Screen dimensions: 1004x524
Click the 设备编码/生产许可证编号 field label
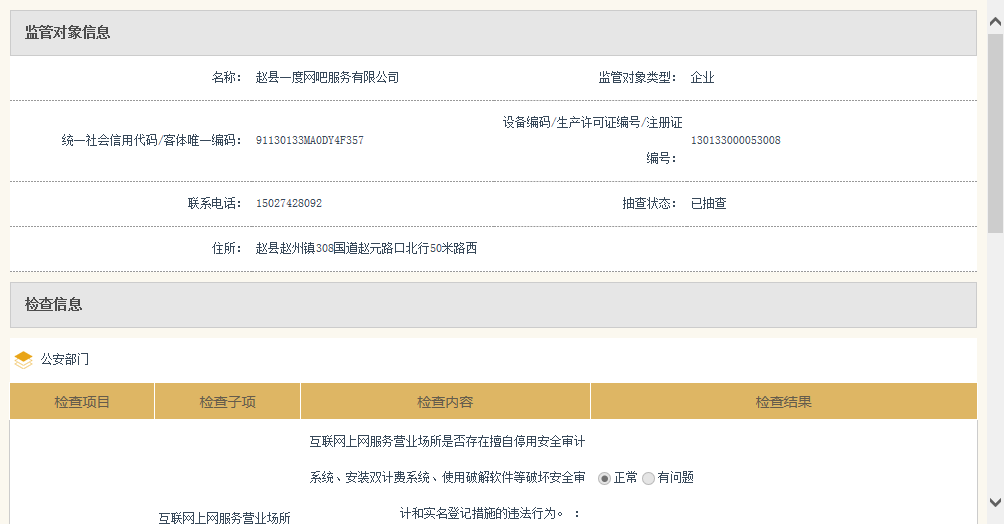tap(592, 140)
